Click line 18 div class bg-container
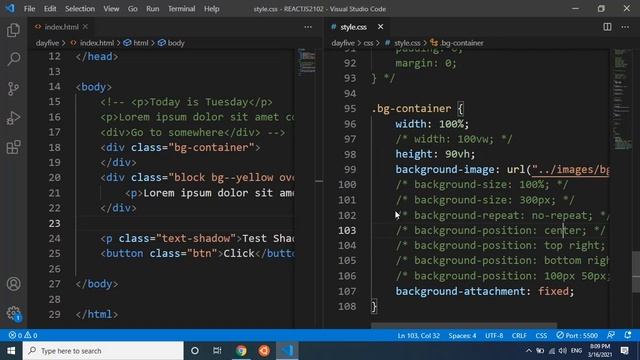 tap(180, 147)
